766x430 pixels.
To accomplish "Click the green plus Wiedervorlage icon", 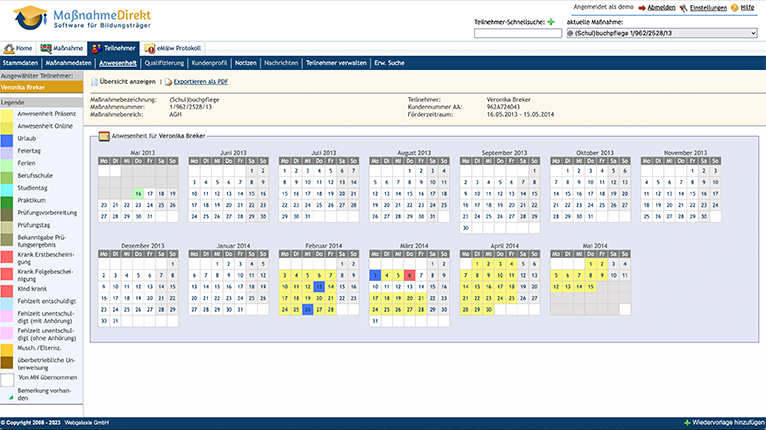I will 687,423.
